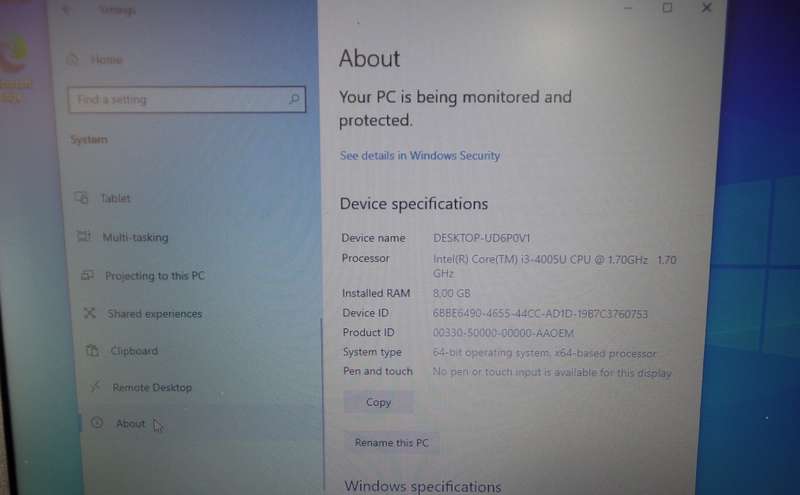Click the Rename this PC button

[x=392, y=442]
